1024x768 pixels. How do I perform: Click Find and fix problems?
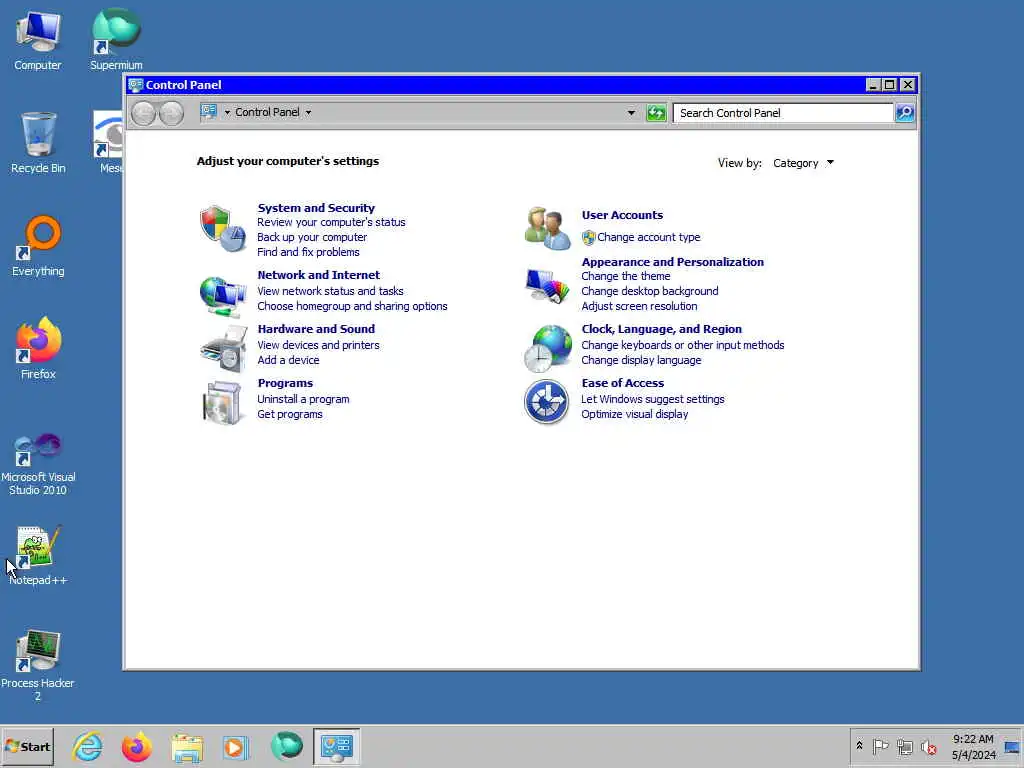pos(308,252)
